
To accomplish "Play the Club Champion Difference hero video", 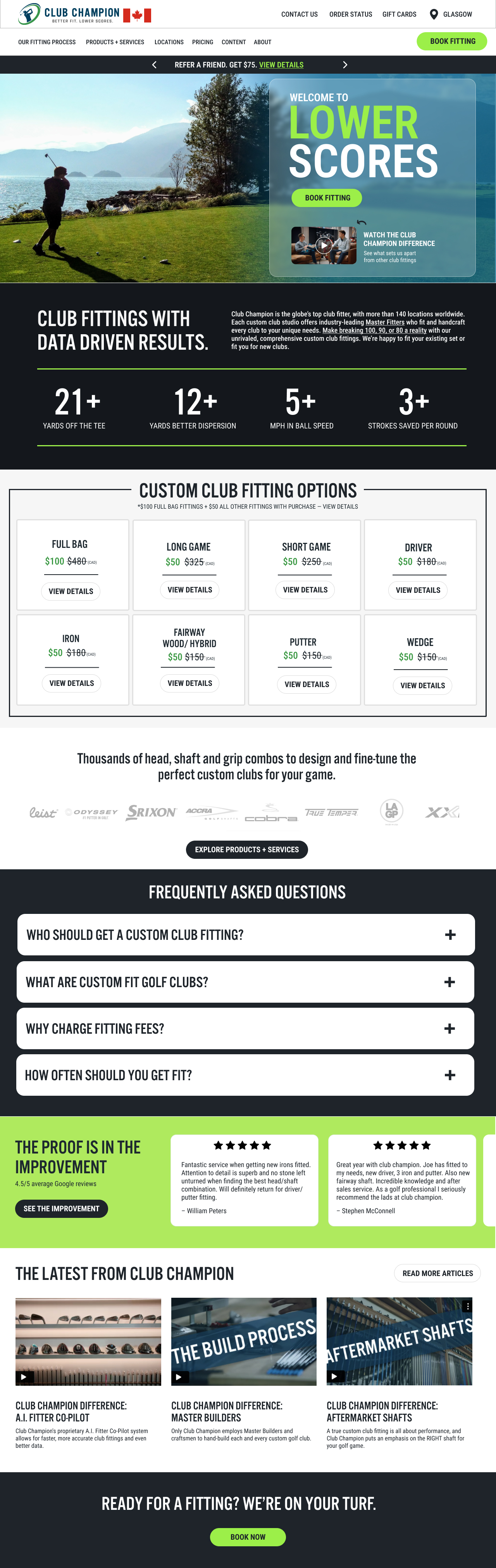I will (x=324, y=245).
